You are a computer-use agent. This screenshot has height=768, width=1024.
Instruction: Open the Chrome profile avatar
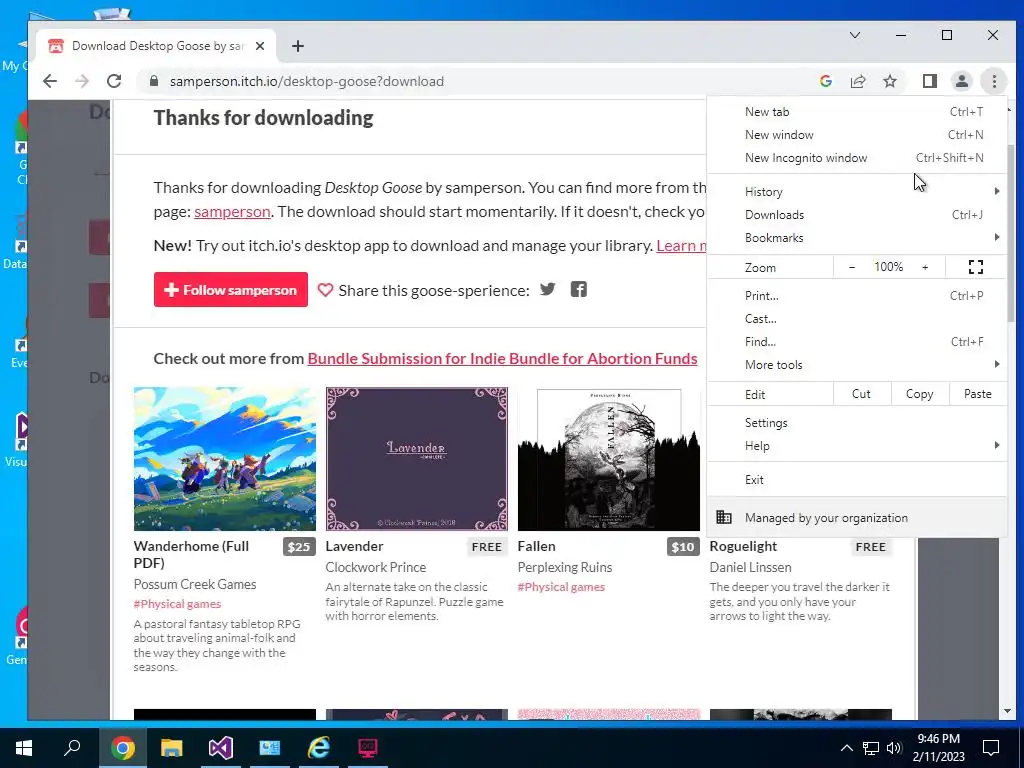(961, 81)
